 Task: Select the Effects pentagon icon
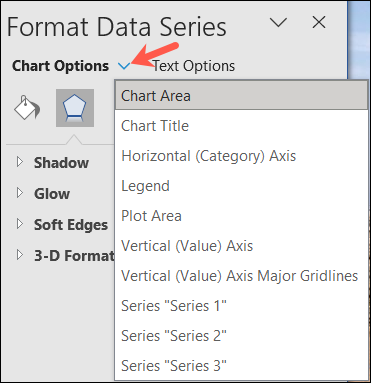(75, 108)
